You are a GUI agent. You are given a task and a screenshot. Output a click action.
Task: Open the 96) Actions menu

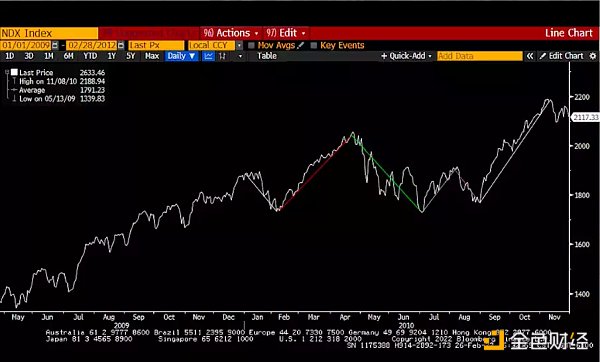point(231,33)
